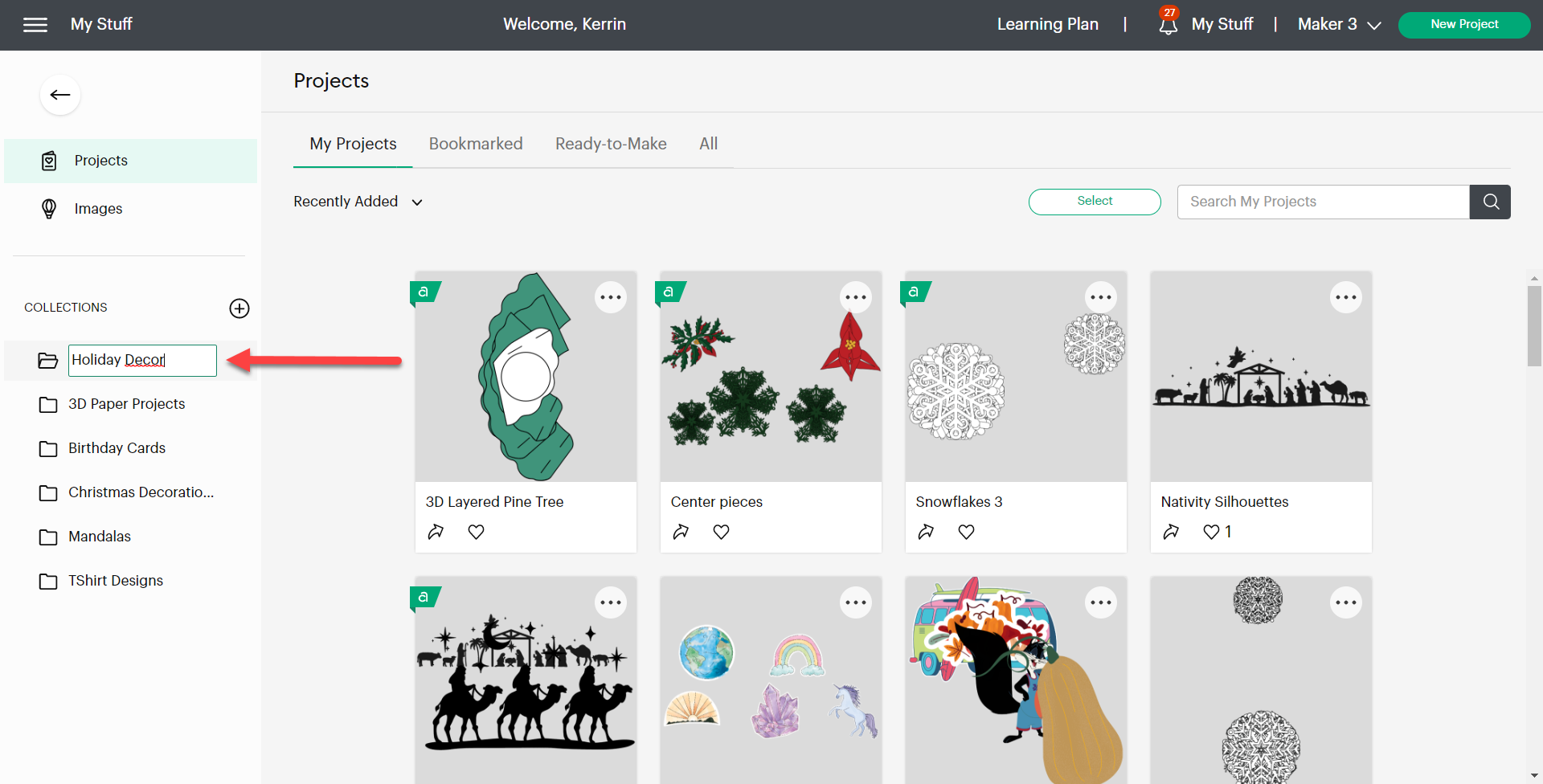
Task: Select the Images section in the sidebar
Action: click(98, 208)
